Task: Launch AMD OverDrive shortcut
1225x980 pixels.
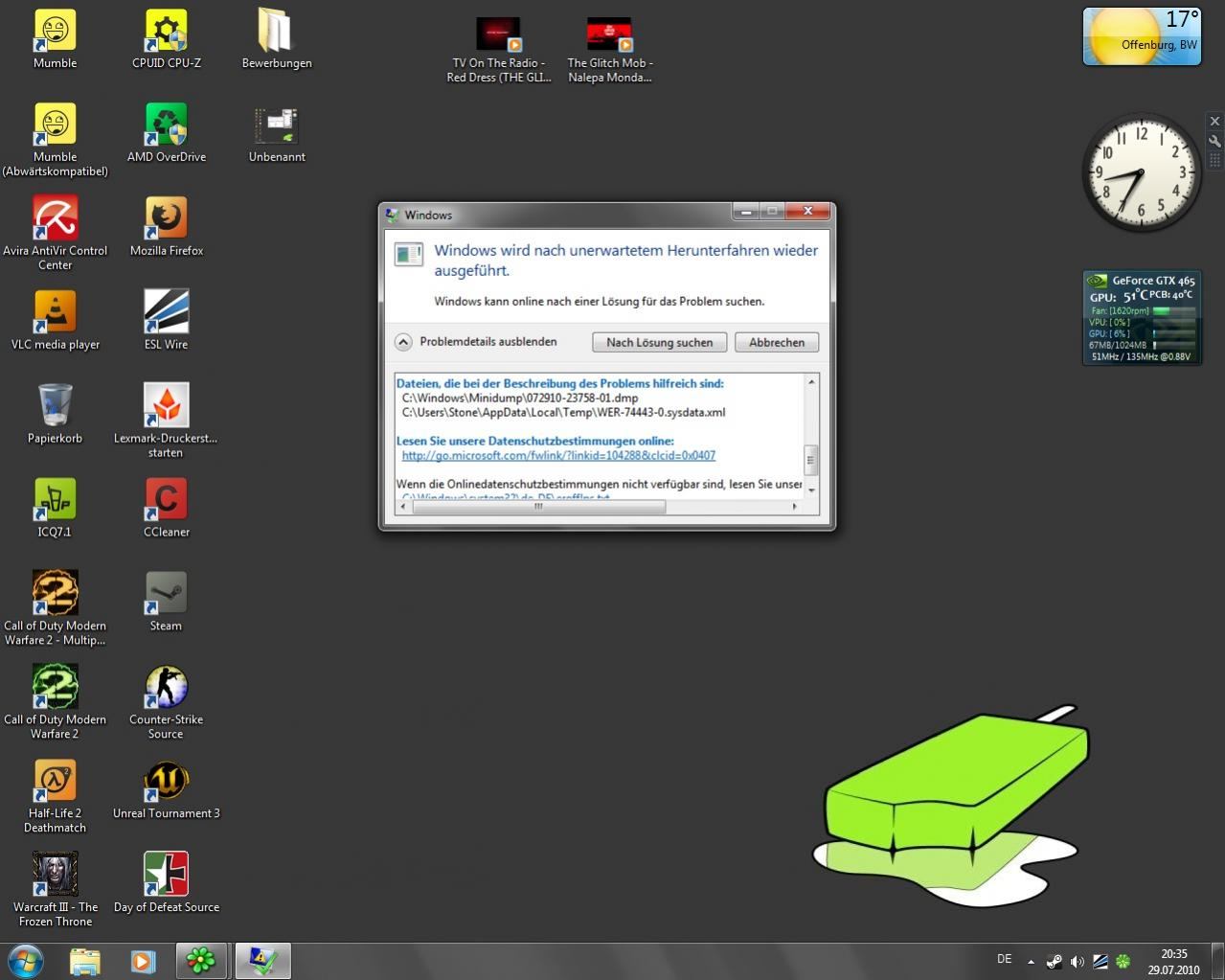Action: point(166,133)
